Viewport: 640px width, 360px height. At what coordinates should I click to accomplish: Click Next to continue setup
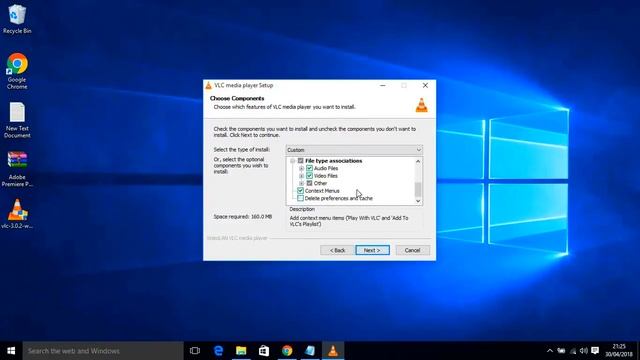(x=372, y=250)
